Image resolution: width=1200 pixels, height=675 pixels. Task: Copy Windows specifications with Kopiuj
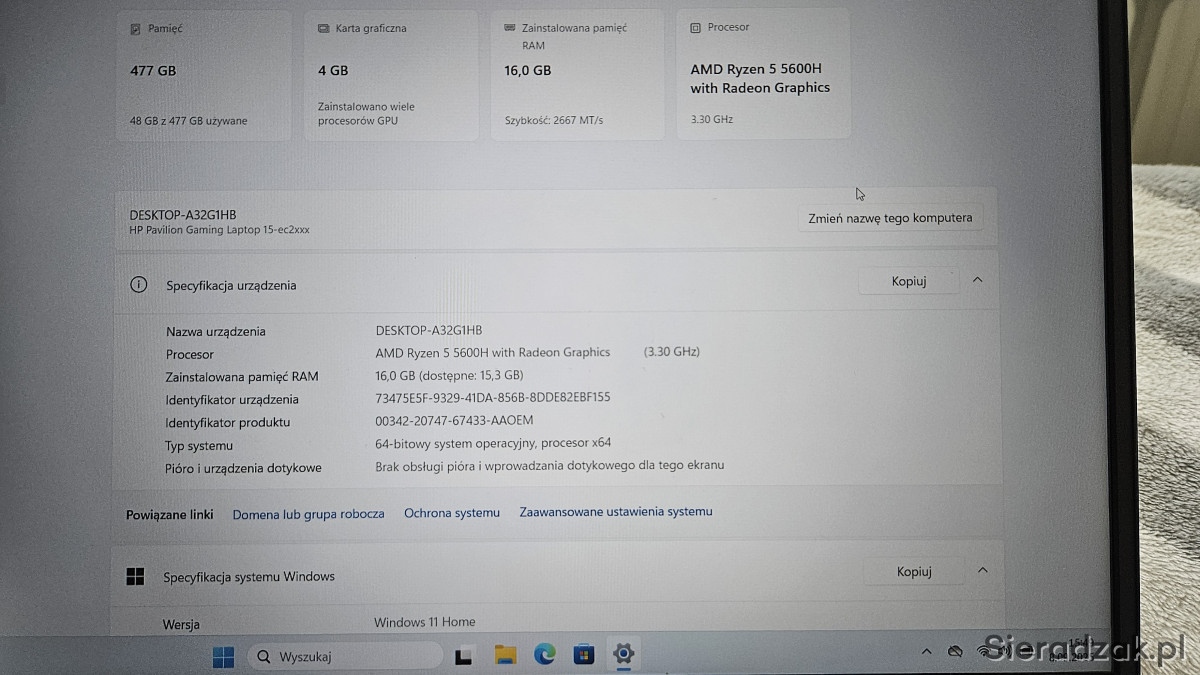(x=914, y=572)
